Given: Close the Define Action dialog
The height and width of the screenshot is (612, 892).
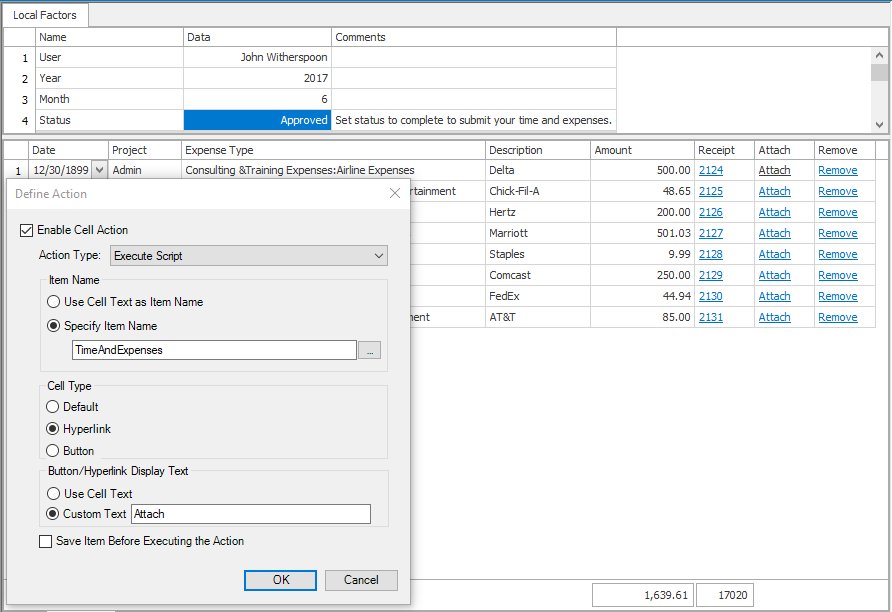Looking at the screenshot, I should 395,193.
